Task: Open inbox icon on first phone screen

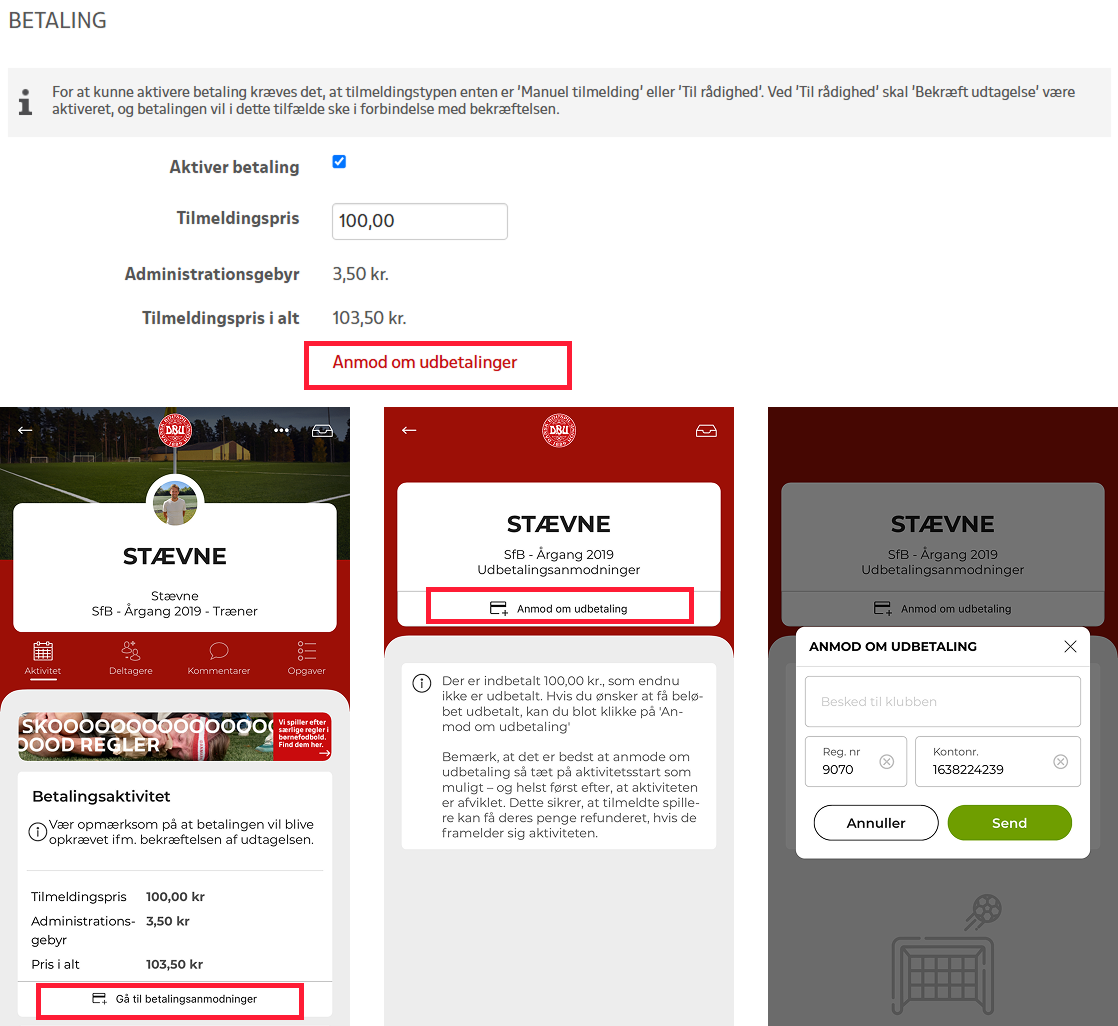Action: point(322,431)
